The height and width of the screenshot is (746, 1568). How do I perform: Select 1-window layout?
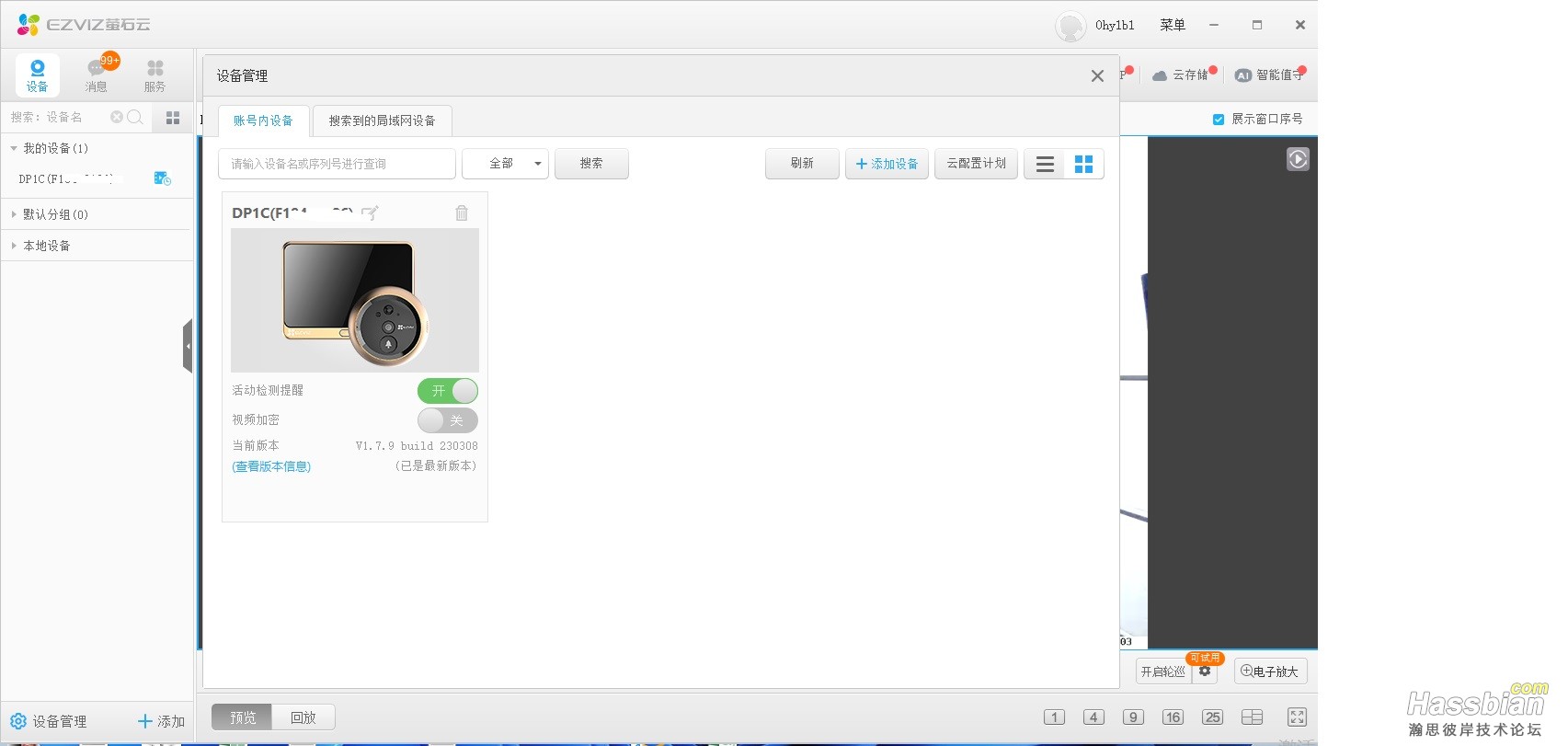tap(1054, 717)
